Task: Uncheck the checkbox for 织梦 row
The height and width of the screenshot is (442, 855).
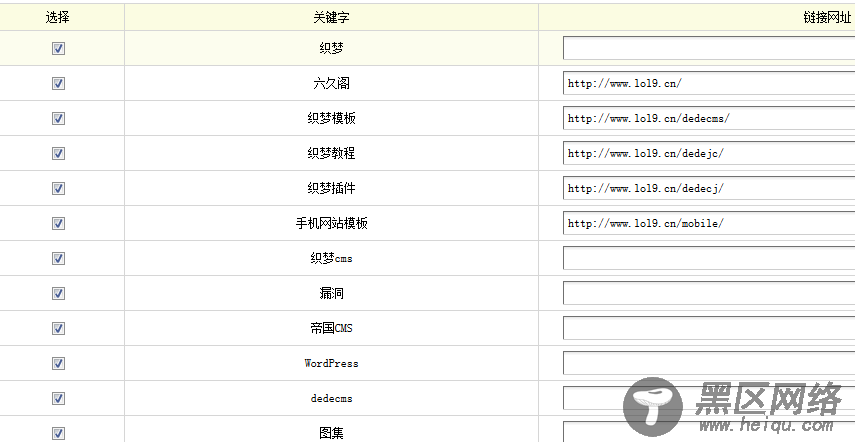Action: [58, 49]
